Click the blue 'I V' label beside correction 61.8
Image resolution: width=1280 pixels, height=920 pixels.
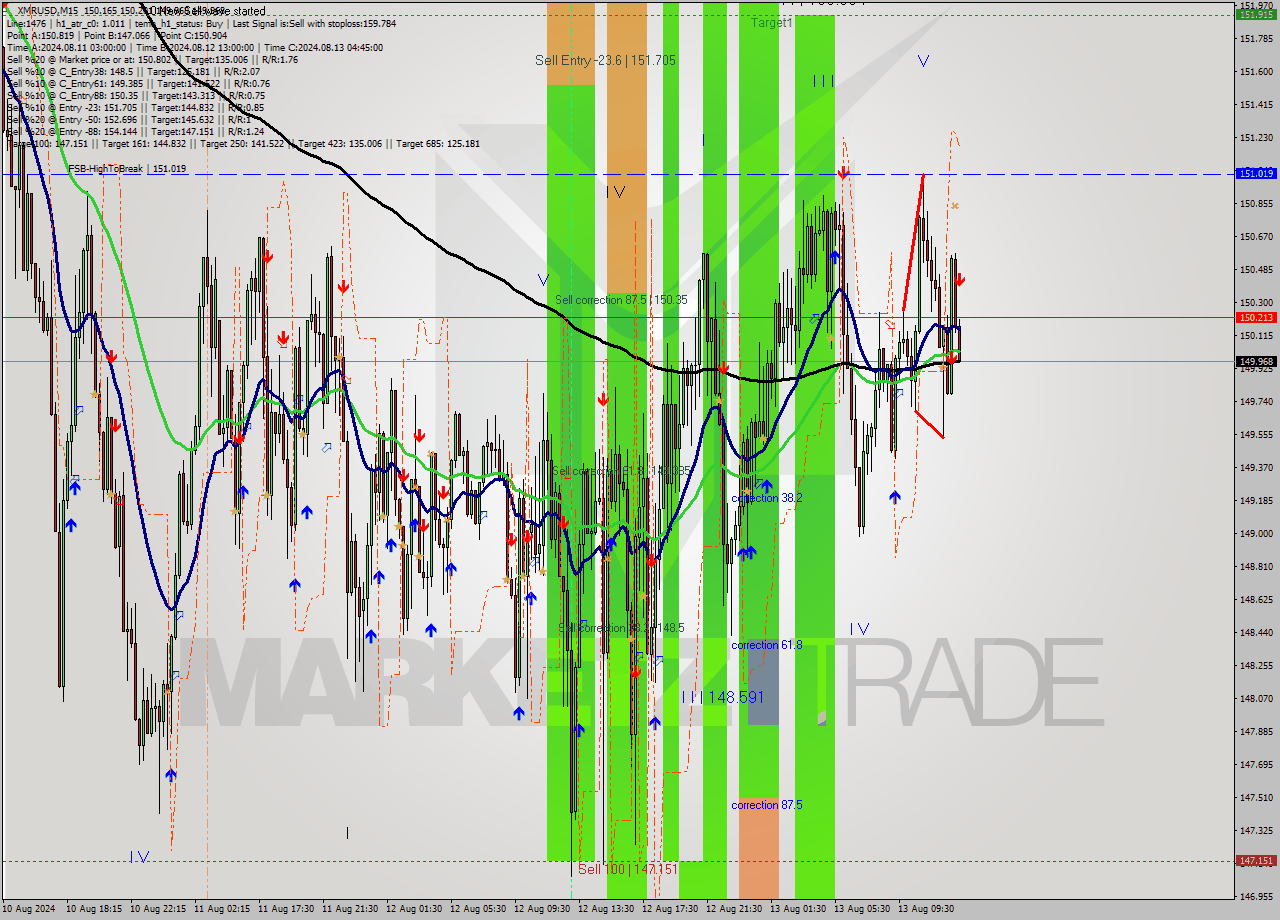point(859,628)
